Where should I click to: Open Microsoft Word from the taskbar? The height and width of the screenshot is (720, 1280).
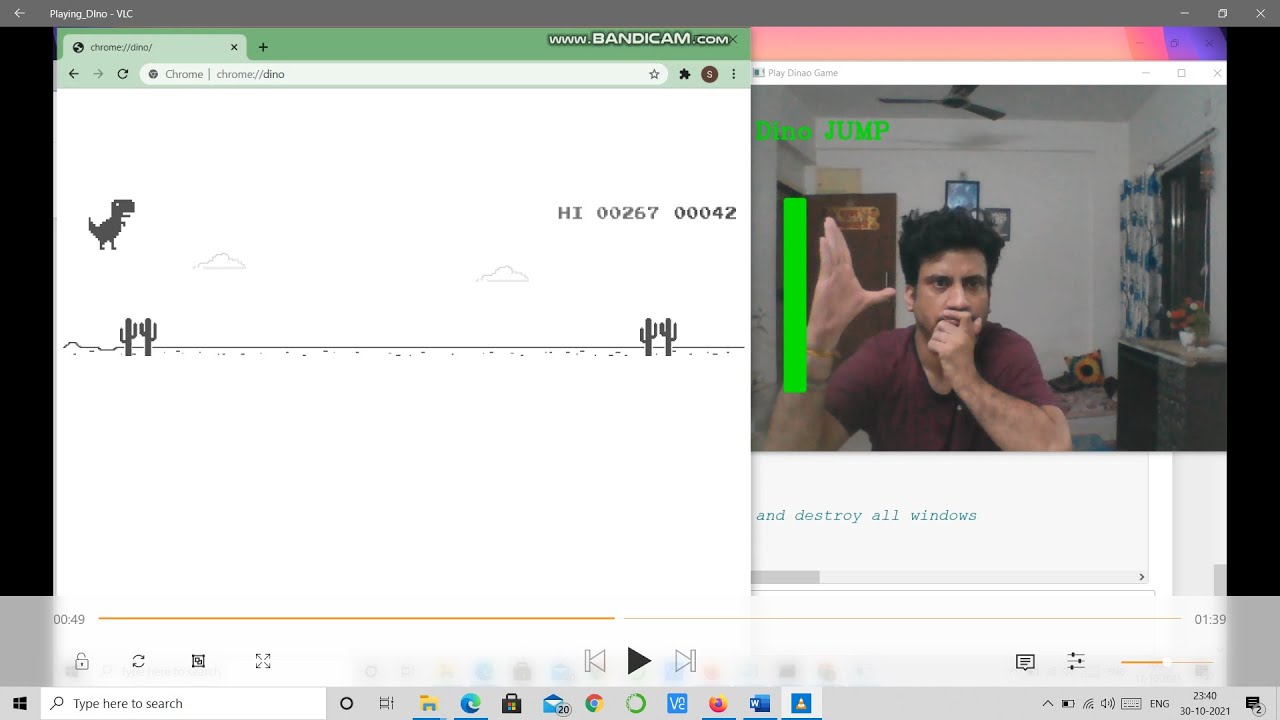(x=759, y=703)
